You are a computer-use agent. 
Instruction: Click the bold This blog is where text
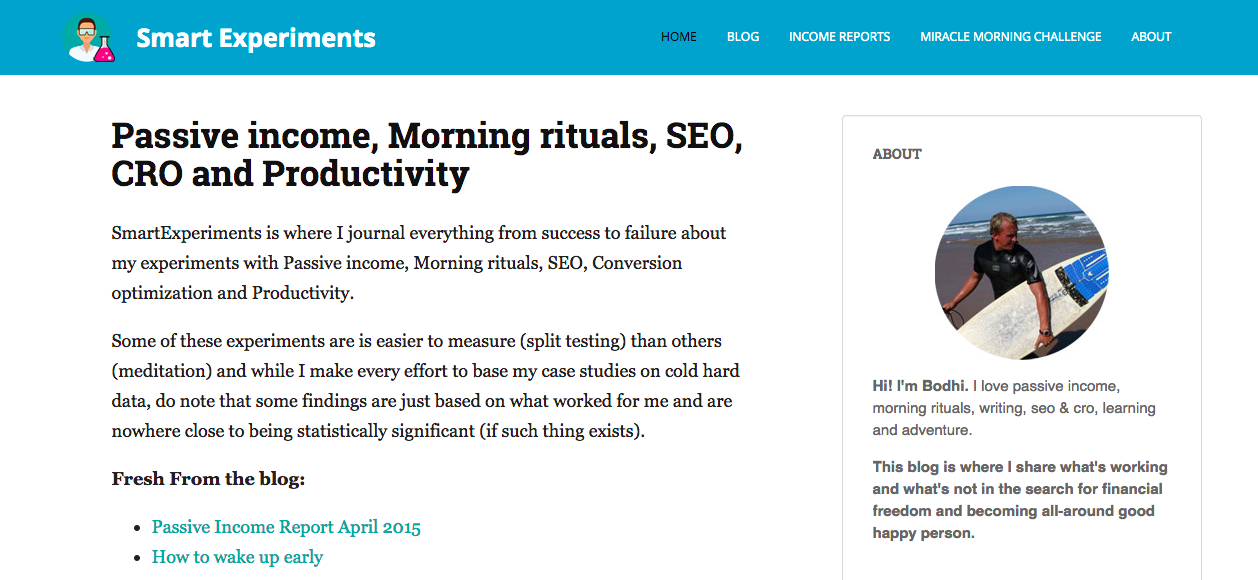click(1020, 500)
